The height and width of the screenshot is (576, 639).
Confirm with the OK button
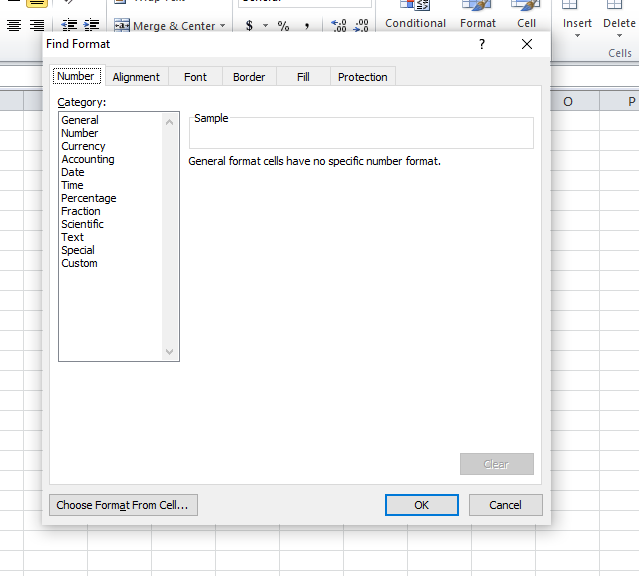(x=422, y=505)
